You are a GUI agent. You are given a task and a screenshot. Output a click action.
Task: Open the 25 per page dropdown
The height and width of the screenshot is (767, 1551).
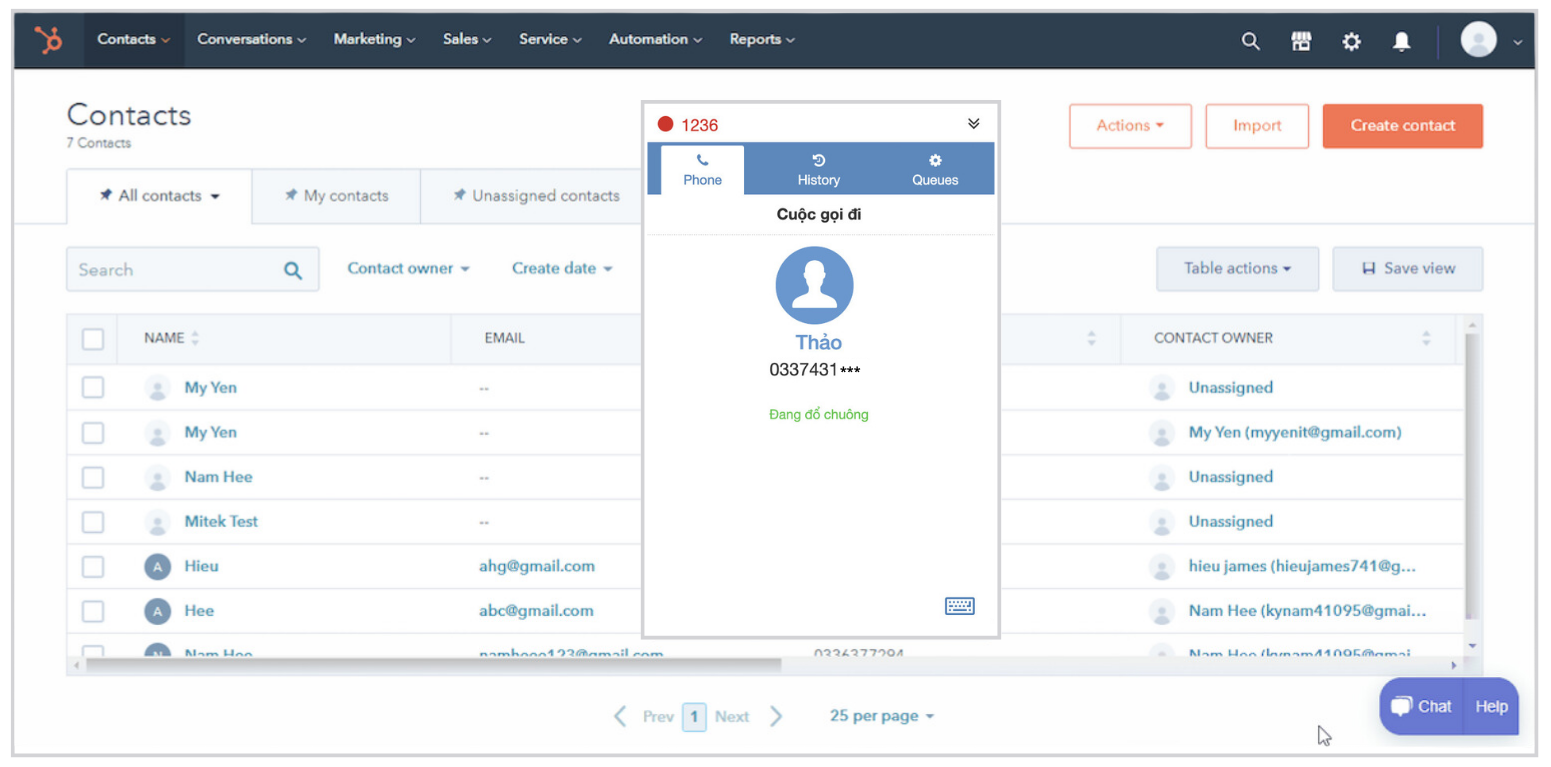coord(881,716)
